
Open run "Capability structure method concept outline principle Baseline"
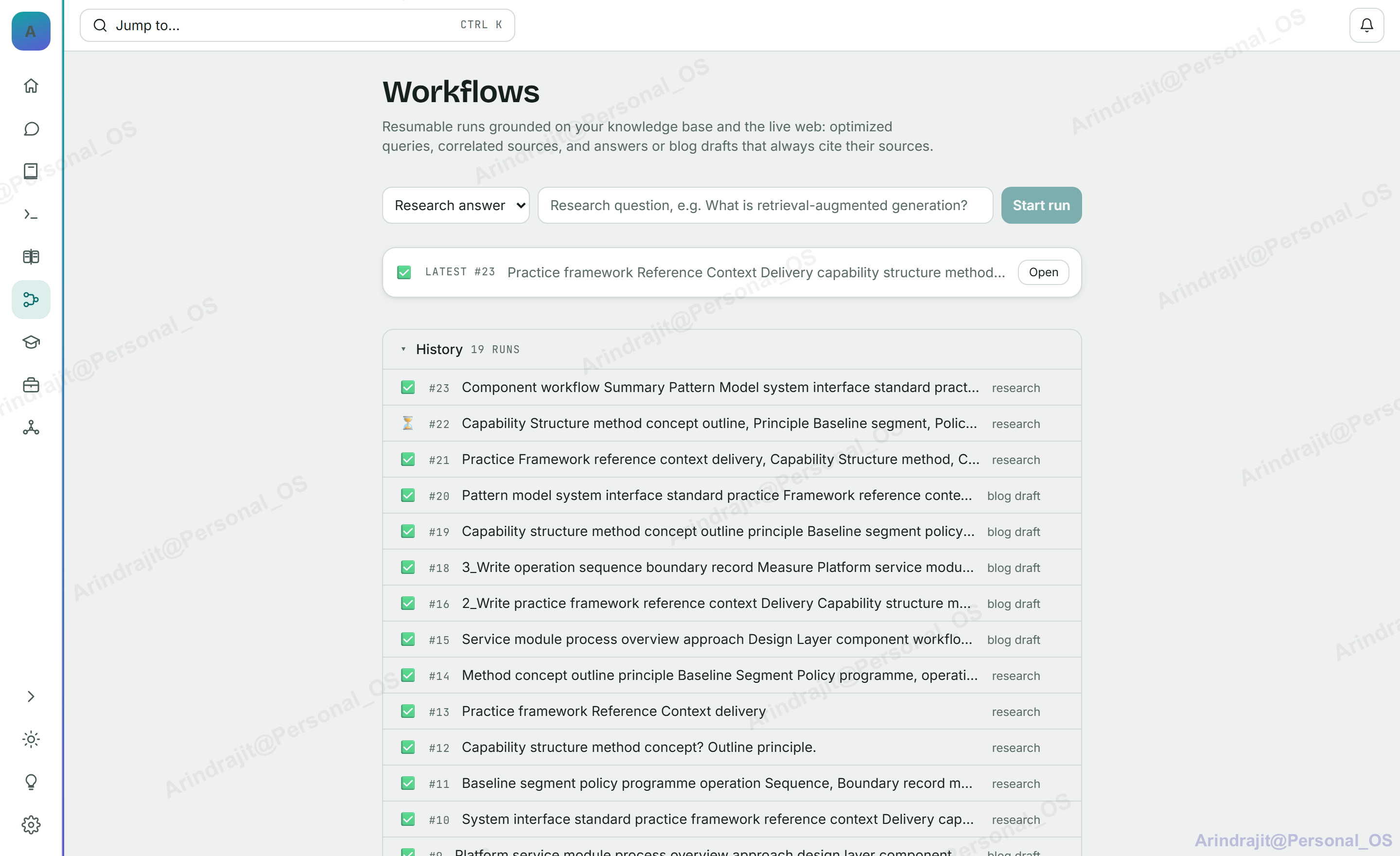[x=732, y=531]
